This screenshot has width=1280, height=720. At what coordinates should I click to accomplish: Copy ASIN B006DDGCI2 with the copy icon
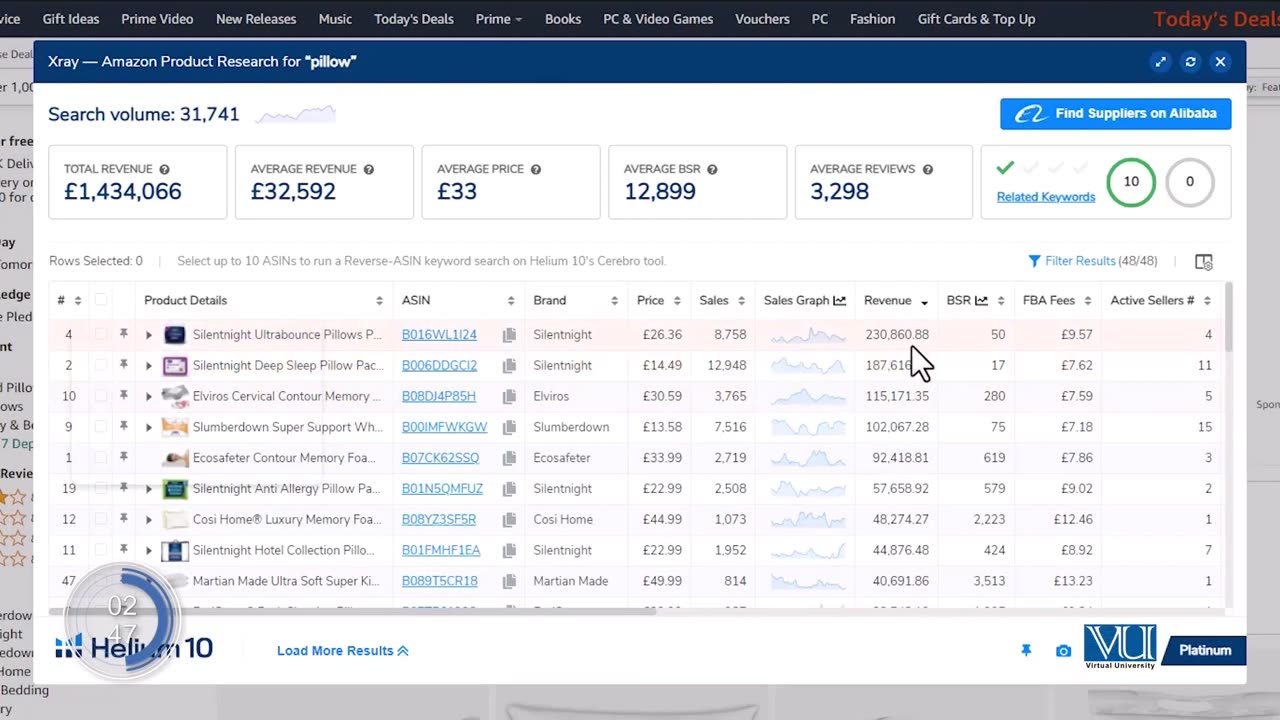click(509, 366)
